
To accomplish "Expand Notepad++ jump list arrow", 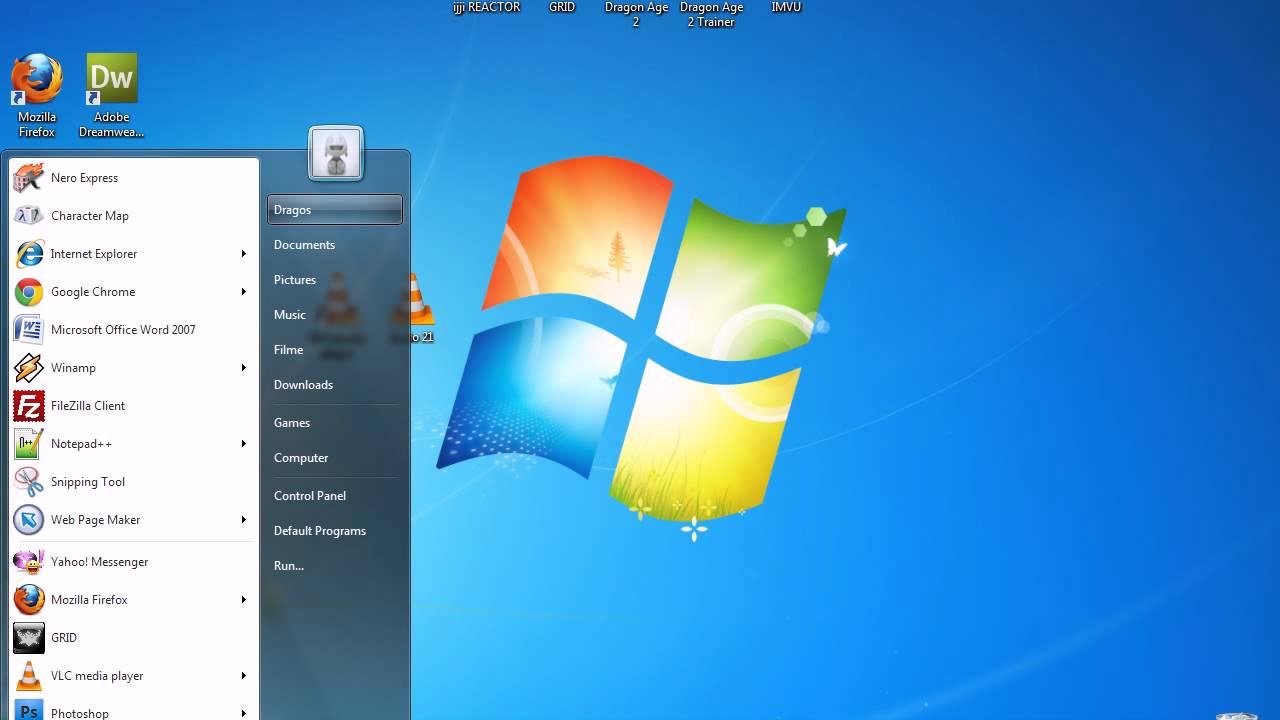I will click(243, 444).
